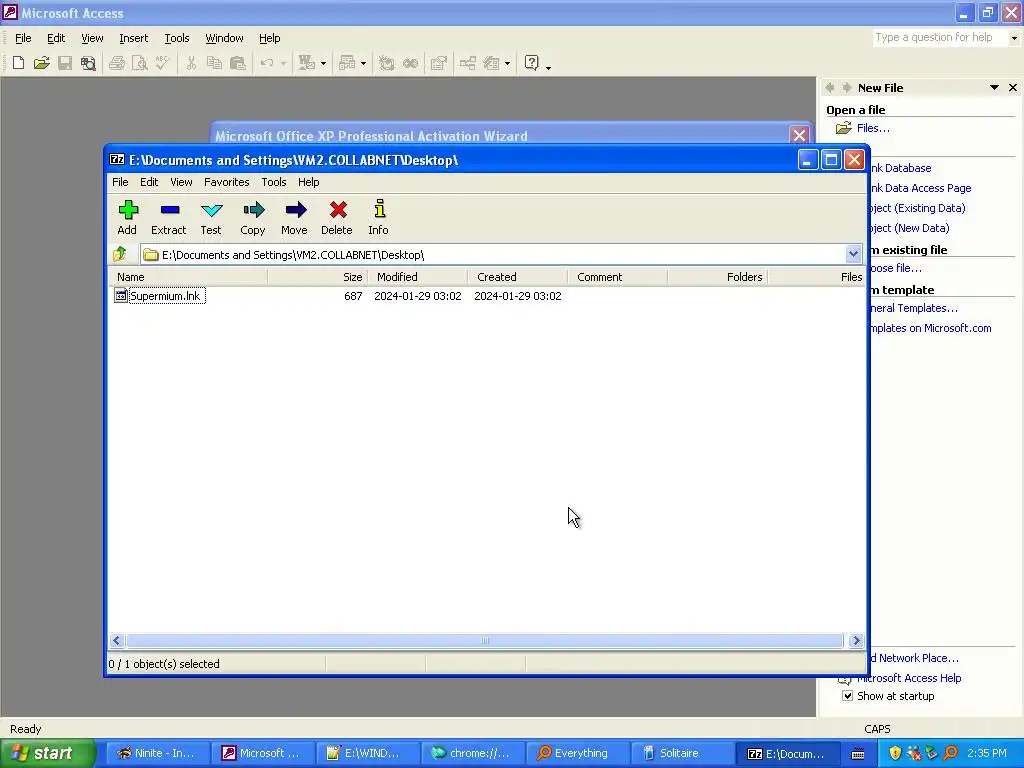This screenshot has width=1024, height=768.
Task: Open the OfficeLinks dropdown arrow in Access toolbar
Action: (x=323, y=63)
